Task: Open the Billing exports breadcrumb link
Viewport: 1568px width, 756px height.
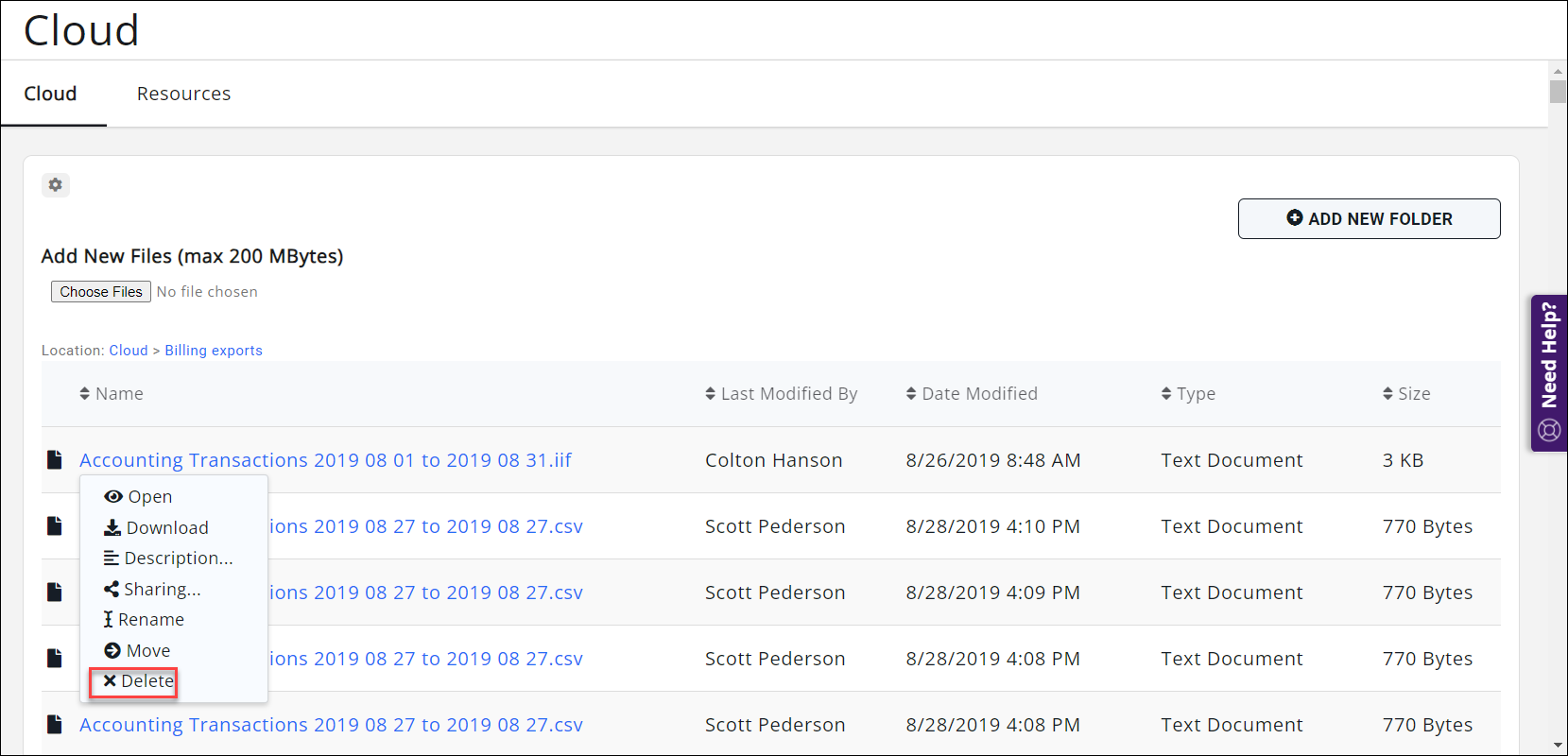Action: [214, 351]
